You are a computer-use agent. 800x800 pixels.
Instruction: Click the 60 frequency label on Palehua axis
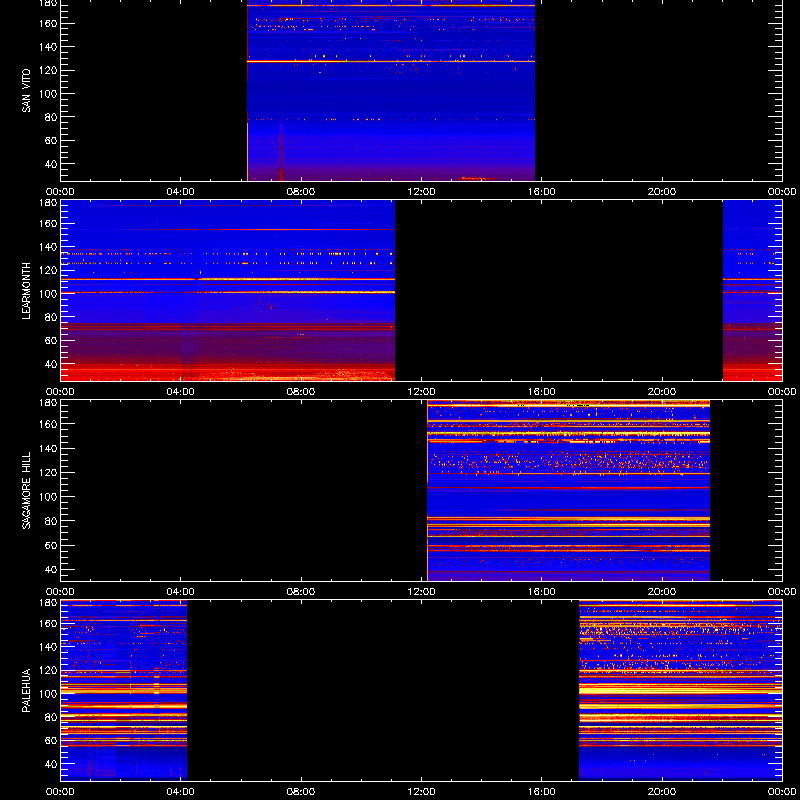tap(51, 741)
